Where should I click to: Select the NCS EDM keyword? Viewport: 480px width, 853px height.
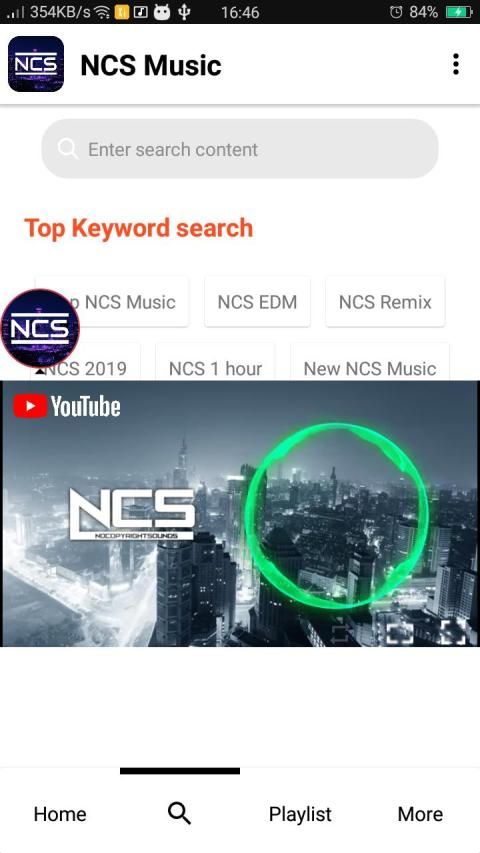pyautogui.click(x=257, y=302)
